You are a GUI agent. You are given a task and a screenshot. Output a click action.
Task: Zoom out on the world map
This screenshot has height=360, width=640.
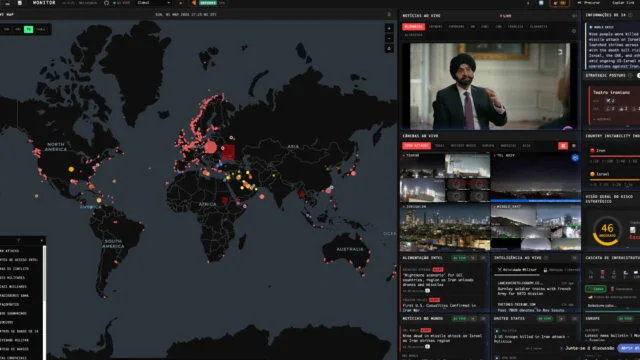[389, 38]
